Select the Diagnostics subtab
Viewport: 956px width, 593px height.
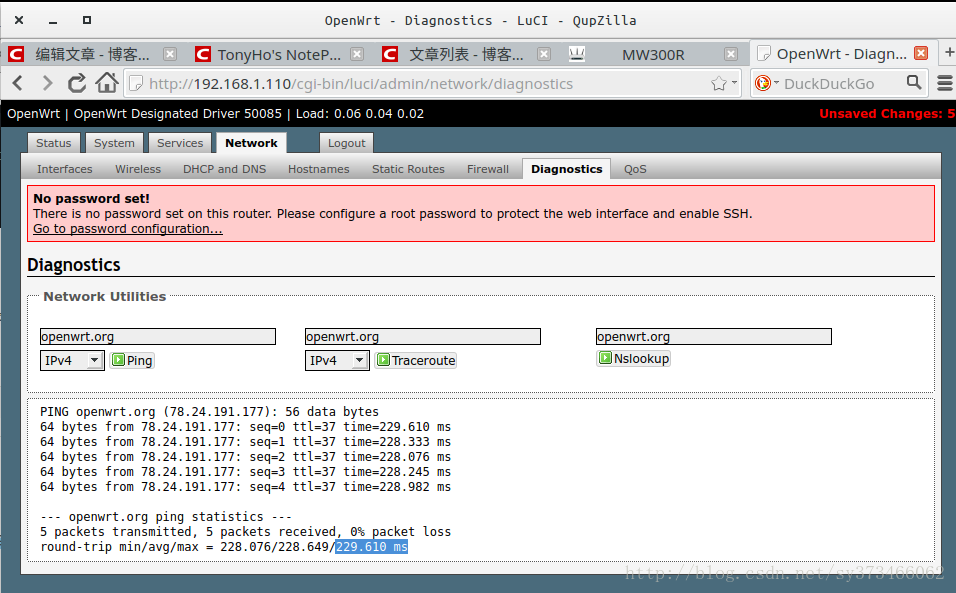(x=566, y=169)
